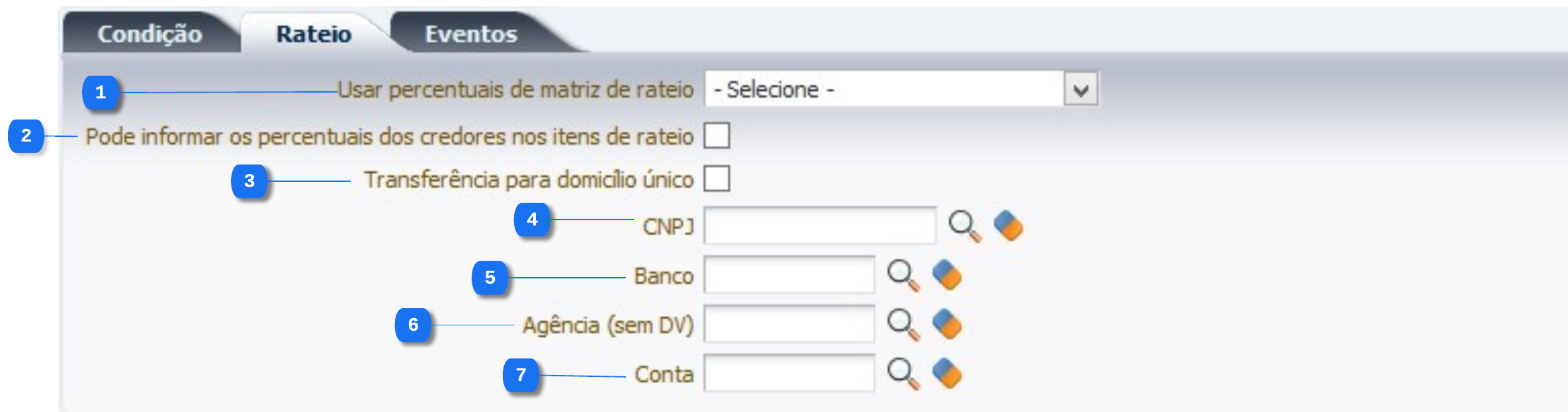Click the CNPJ search magnifier icon
Image resolution: width=1568 pixels, height=412 pixels.
[964, 226]
